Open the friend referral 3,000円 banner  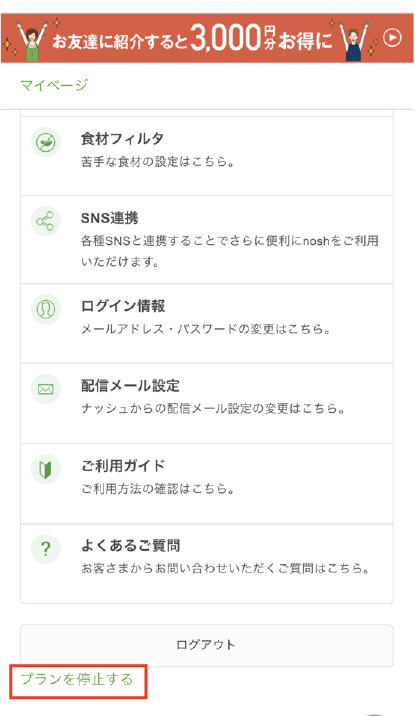coord(207,38)
